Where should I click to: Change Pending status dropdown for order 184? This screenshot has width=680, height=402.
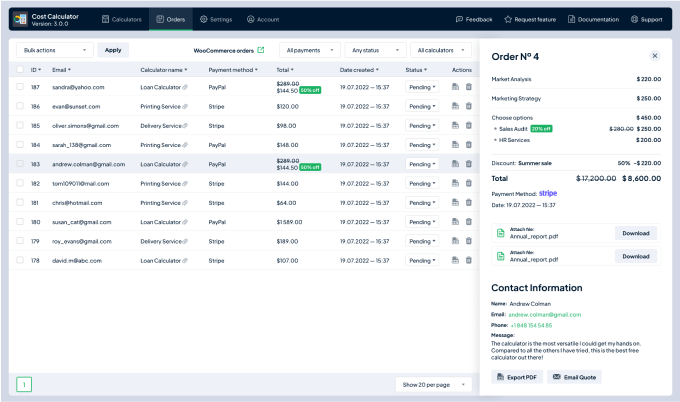click(x=421, y=145)
